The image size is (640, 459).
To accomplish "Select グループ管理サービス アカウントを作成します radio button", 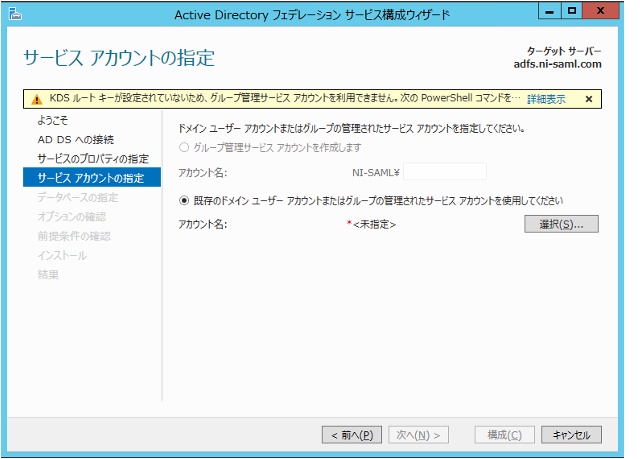I will tap(184, 147).
